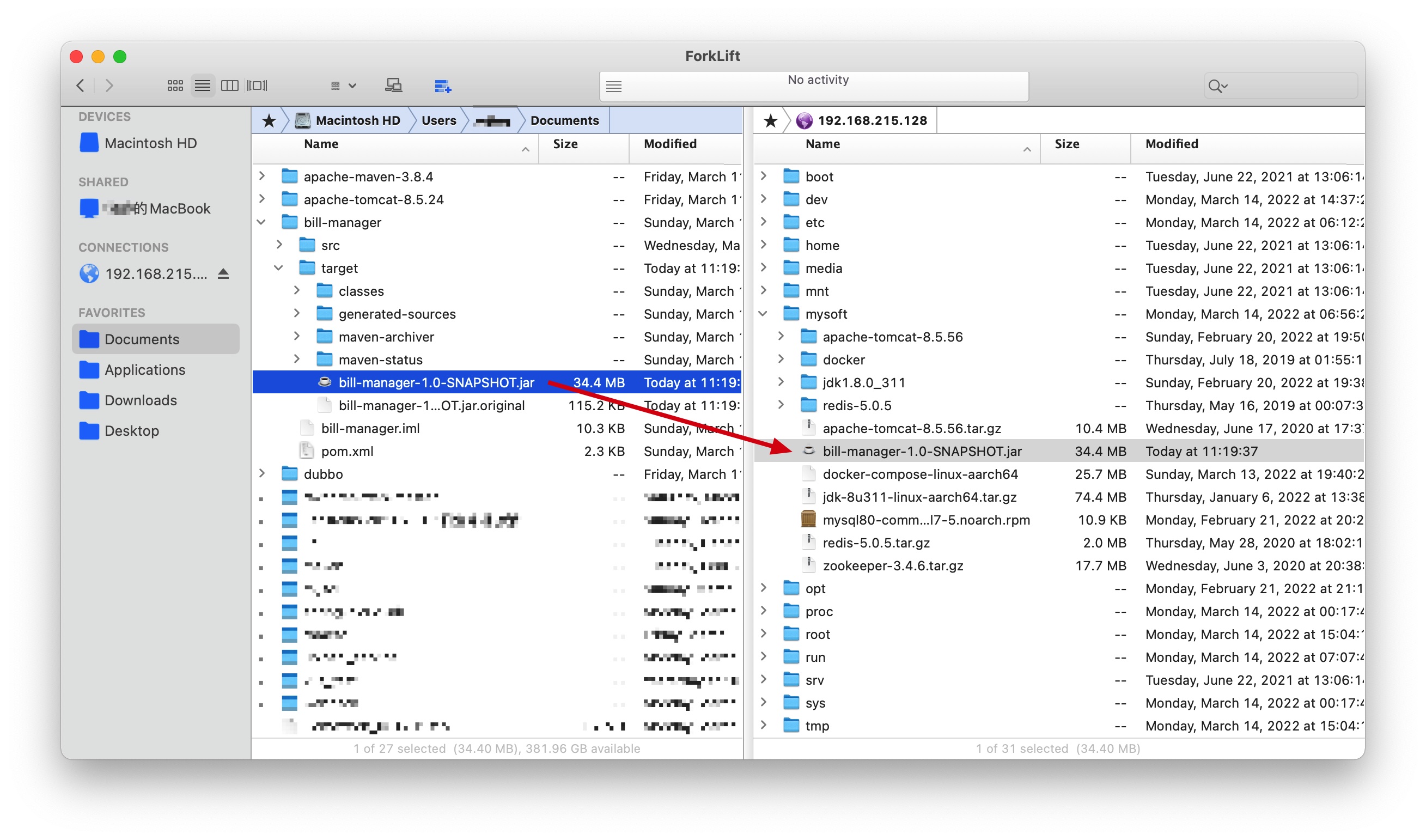Expand the generated-sources folder

(297, 313)
